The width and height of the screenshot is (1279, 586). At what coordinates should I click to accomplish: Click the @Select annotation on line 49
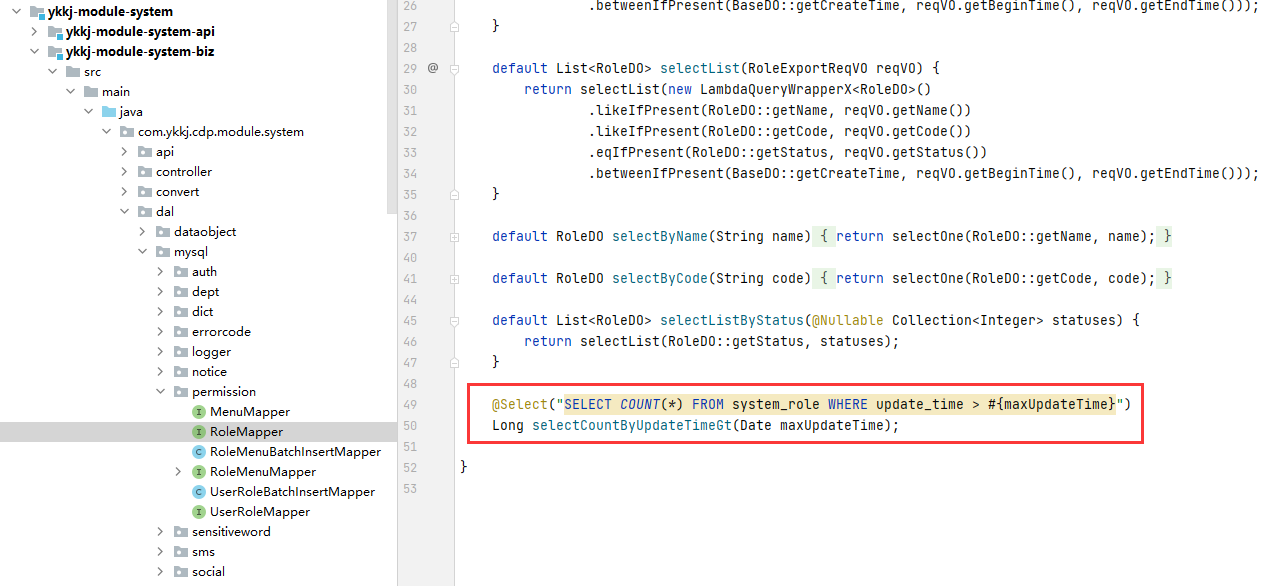coord(519,404)
